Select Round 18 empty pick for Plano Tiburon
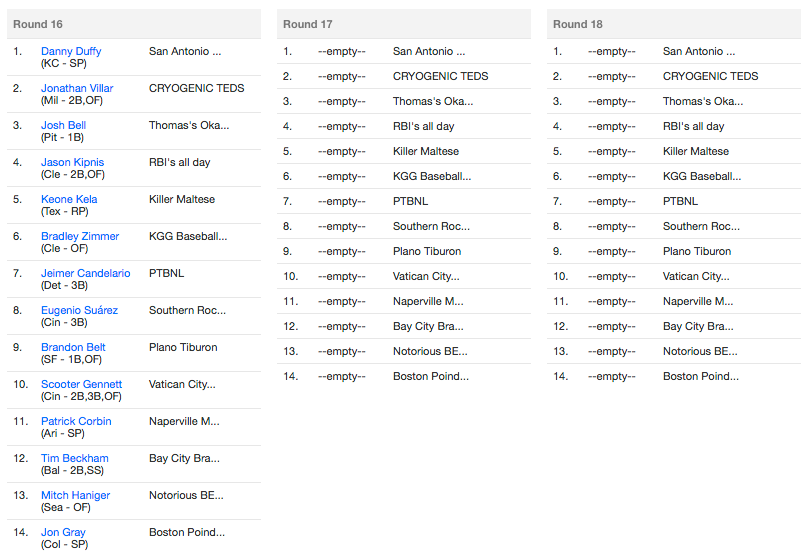Viewport: 810px width, 560px height. tap(612, 252)
